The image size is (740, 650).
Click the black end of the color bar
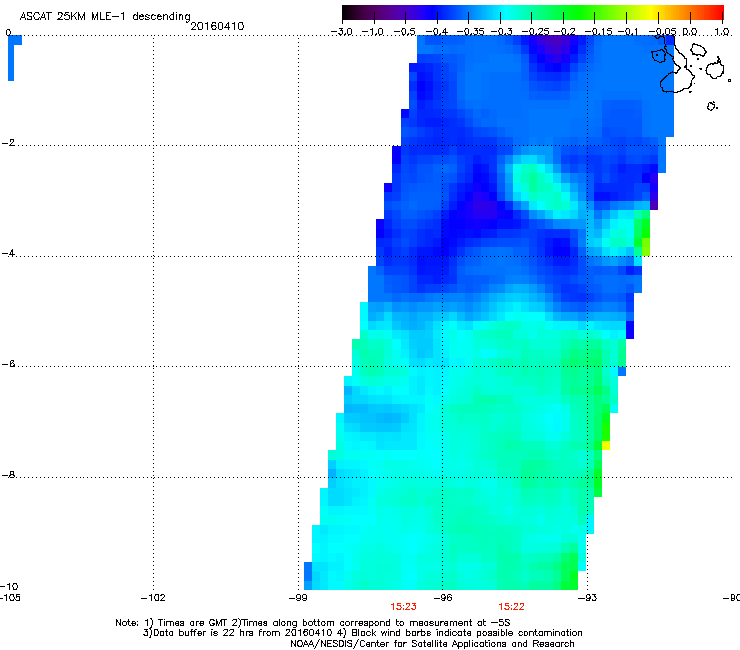[351, 13]
